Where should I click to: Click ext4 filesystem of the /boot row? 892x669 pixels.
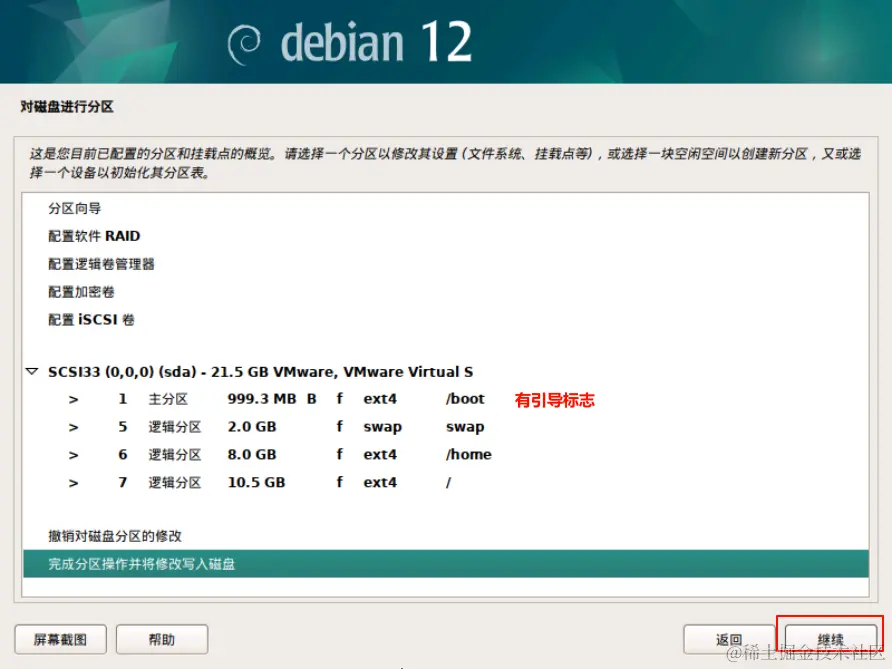point(380,399)
